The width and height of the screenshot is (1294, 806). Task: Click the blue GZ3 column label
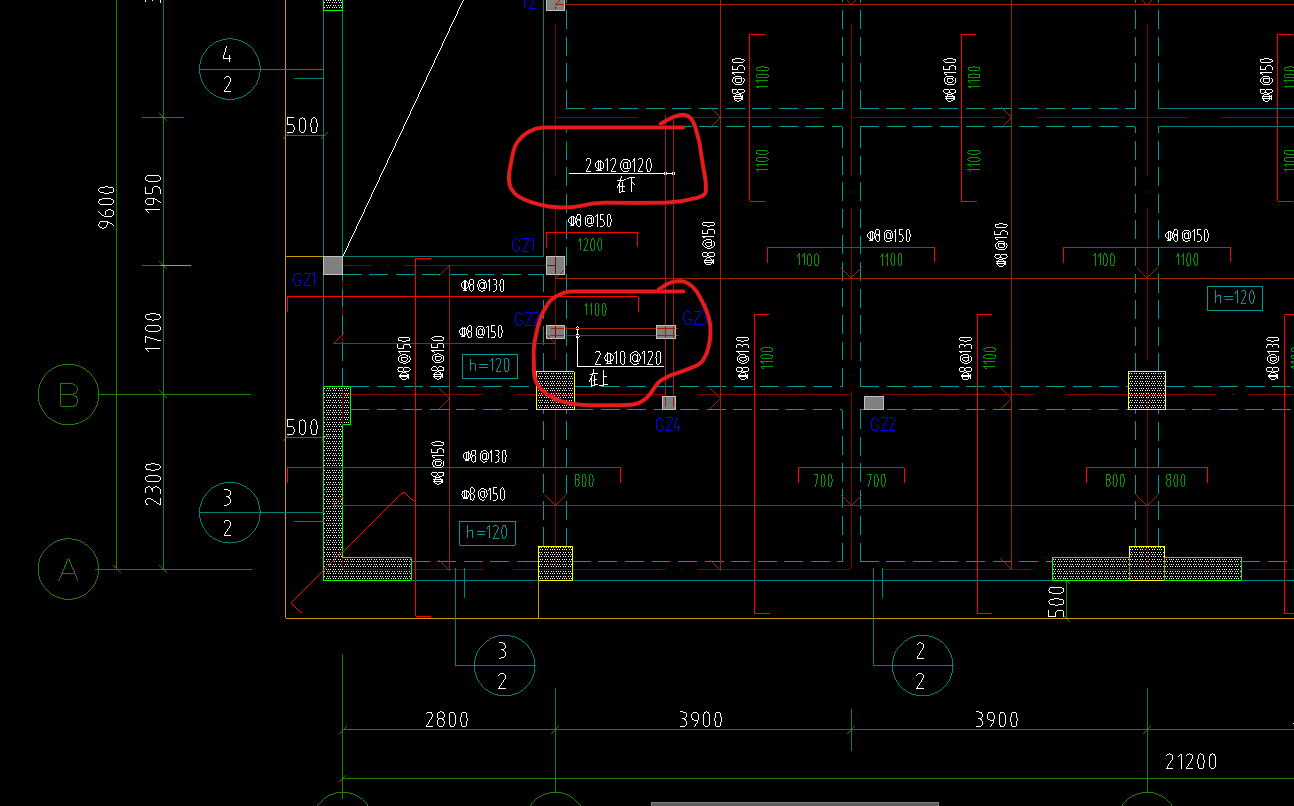695,319
